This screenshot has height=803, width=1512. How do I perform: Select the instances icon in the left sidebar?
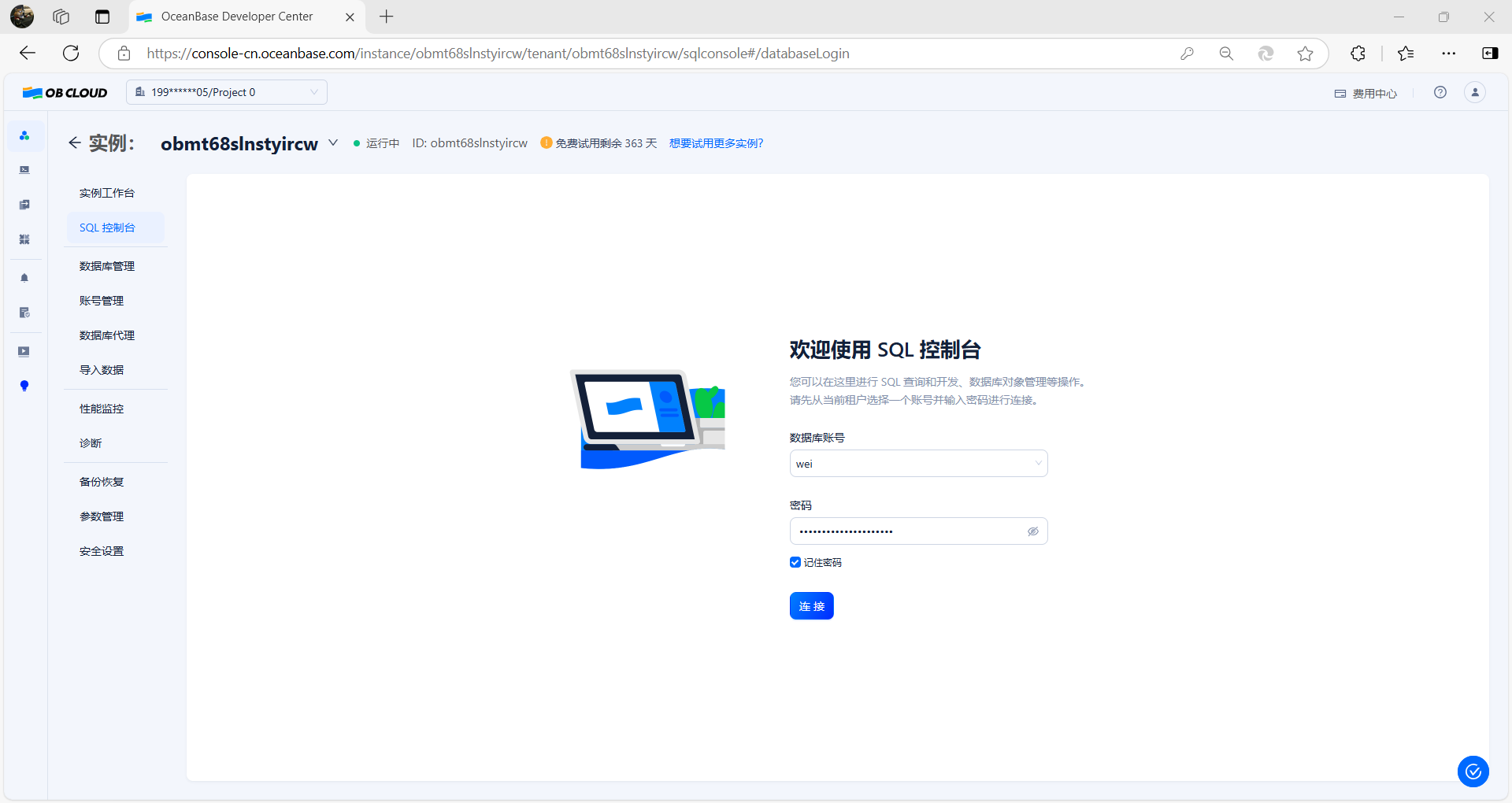click(x=24, y=135)
